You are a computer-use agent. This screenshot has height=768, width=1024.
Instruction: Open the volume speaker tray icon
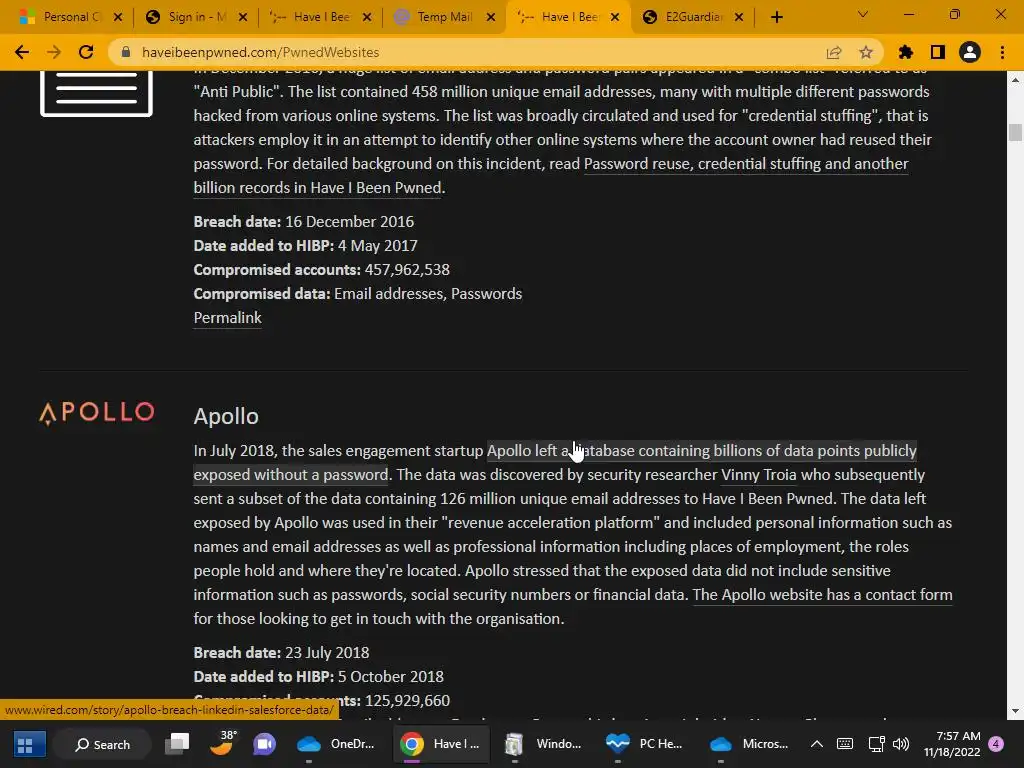tap(901, 744)
